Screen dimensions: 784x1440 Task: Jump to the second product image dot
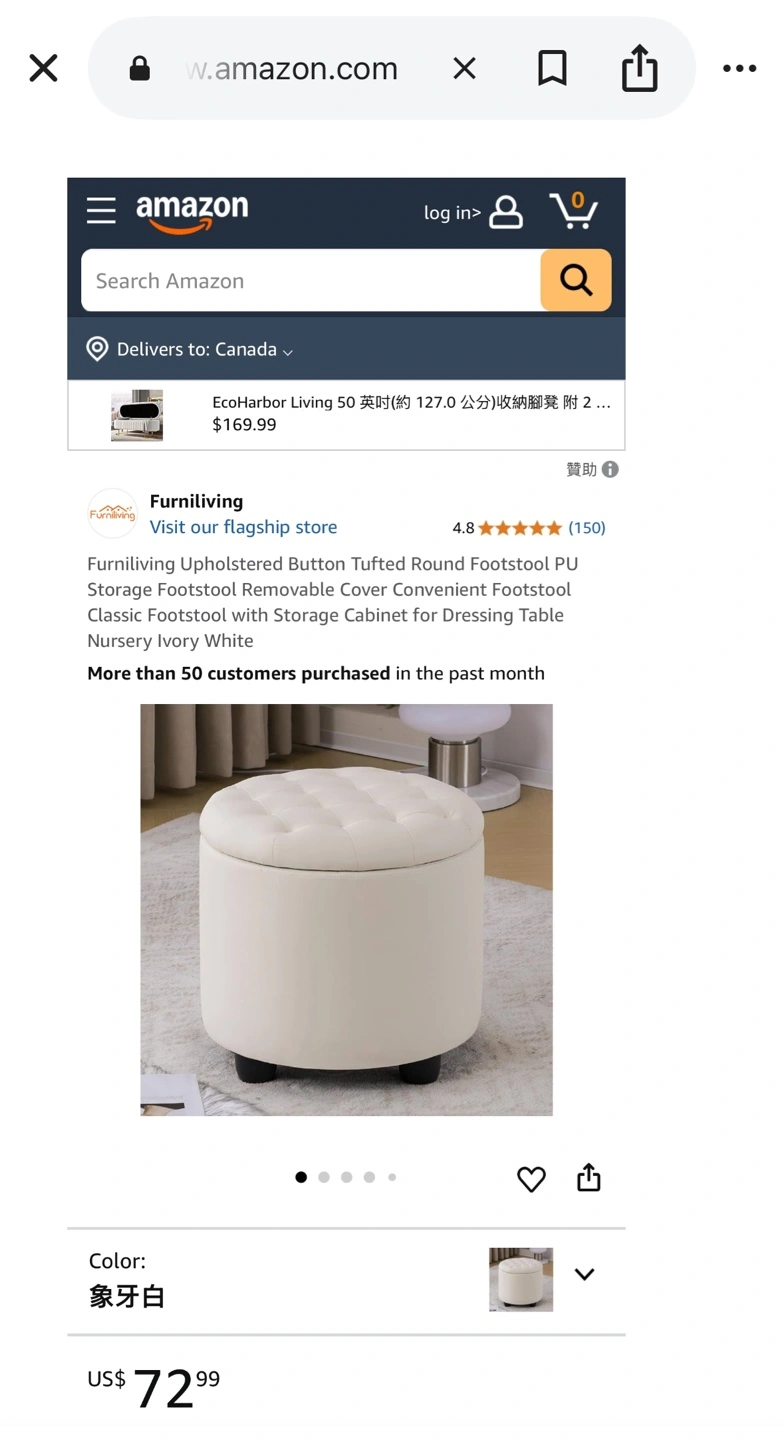(324, 1177)
